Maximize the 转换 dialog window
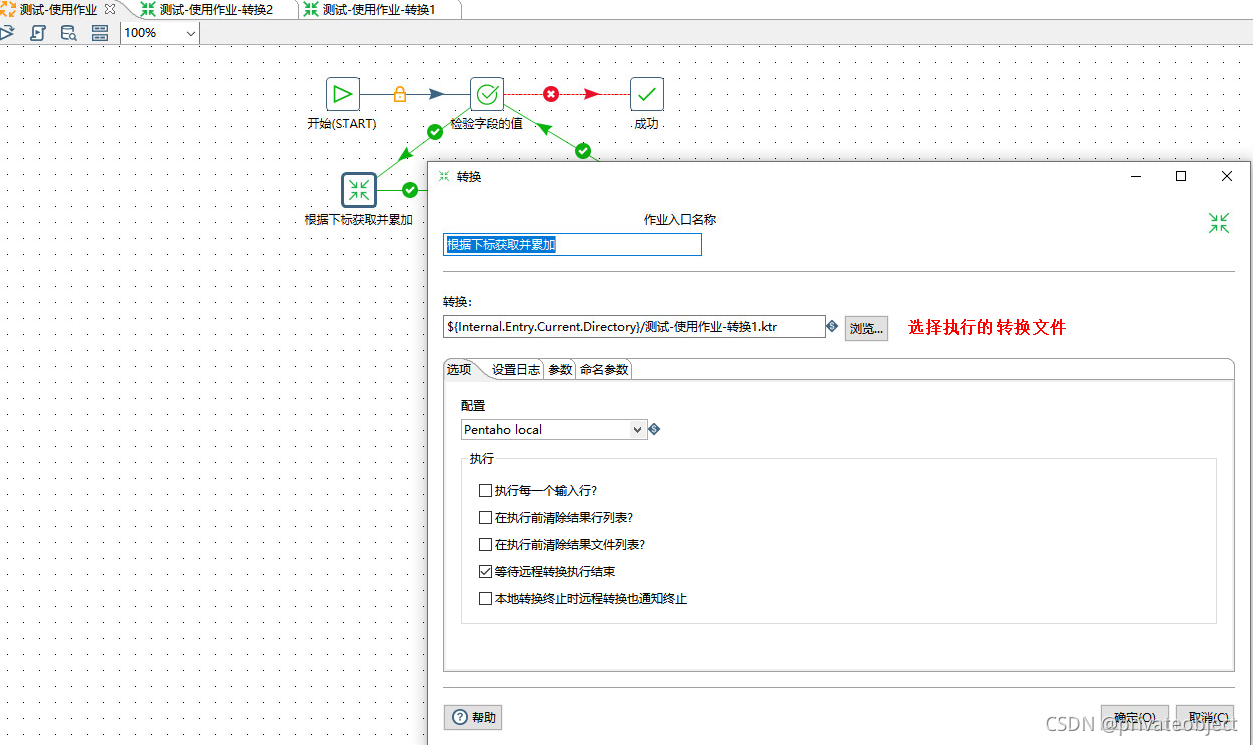The width and height of the screenshot is (1253, 745). 1181,176
